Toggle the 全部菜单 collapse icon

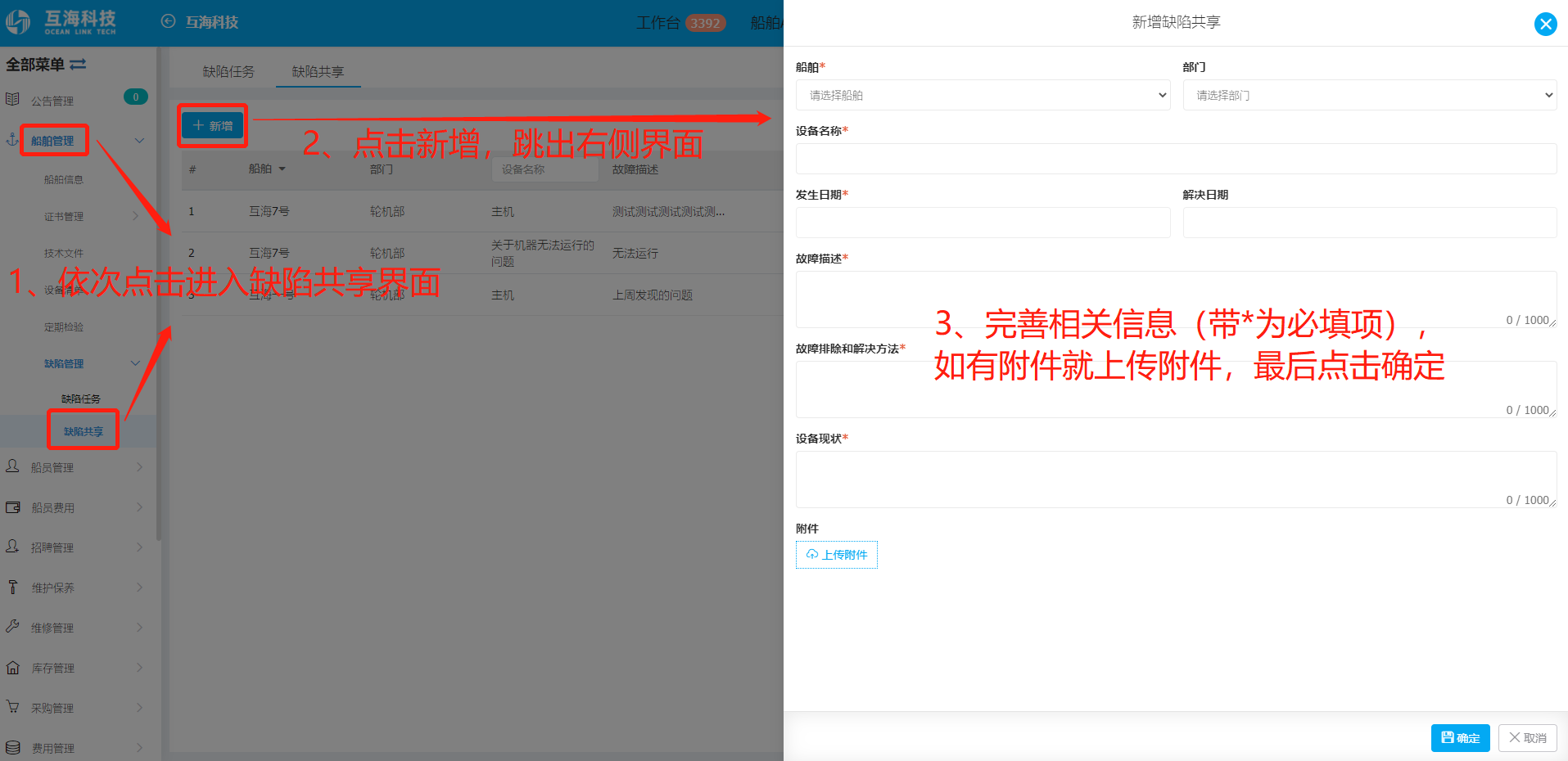click(x=78, y=64)
